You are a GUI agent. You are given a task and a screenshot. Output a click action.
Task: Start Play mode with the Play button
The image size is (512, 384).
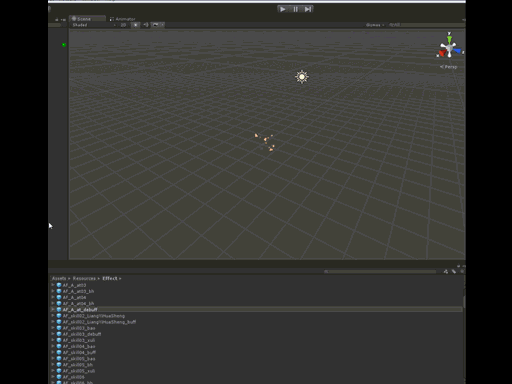[282, 9]
